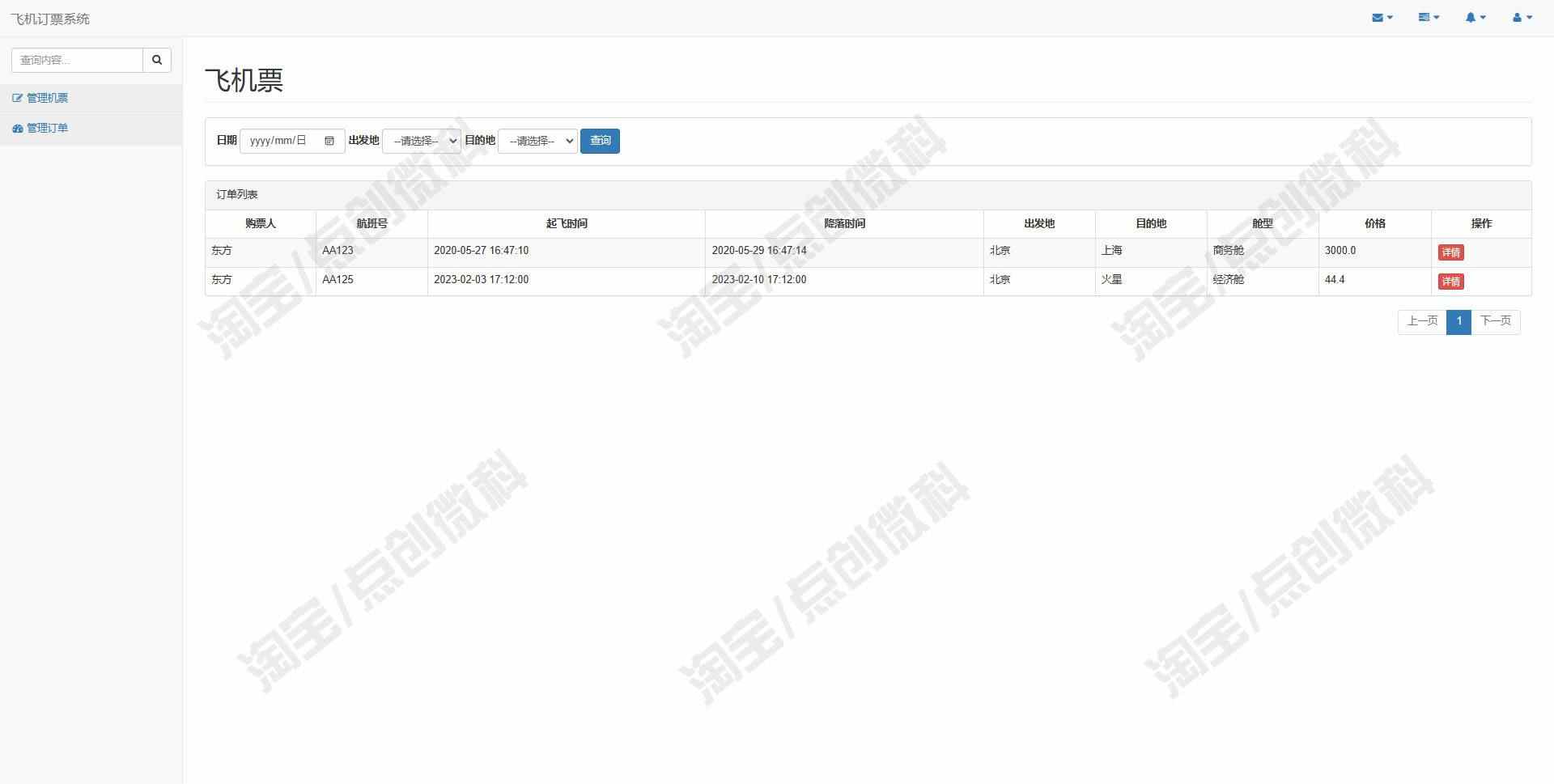Open the tasks list dropdown icon
This screenshot has height=784, width=1554.
(1429, 18)
